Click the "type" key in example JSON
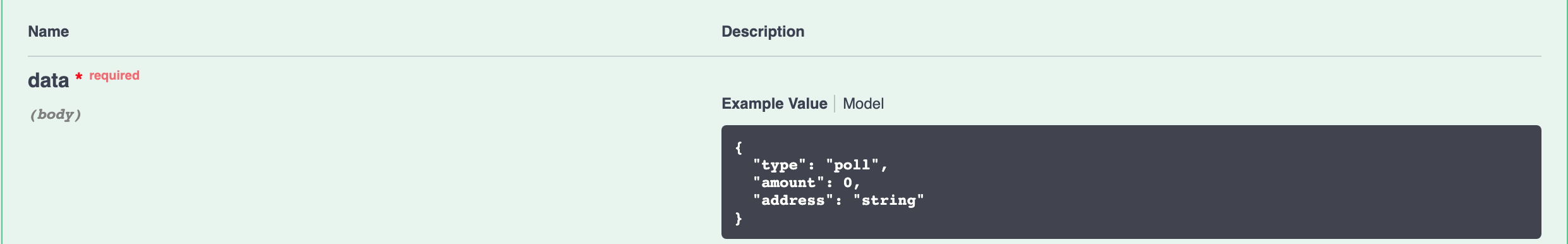Screen dimensions: 1568x244 (779, 165)
